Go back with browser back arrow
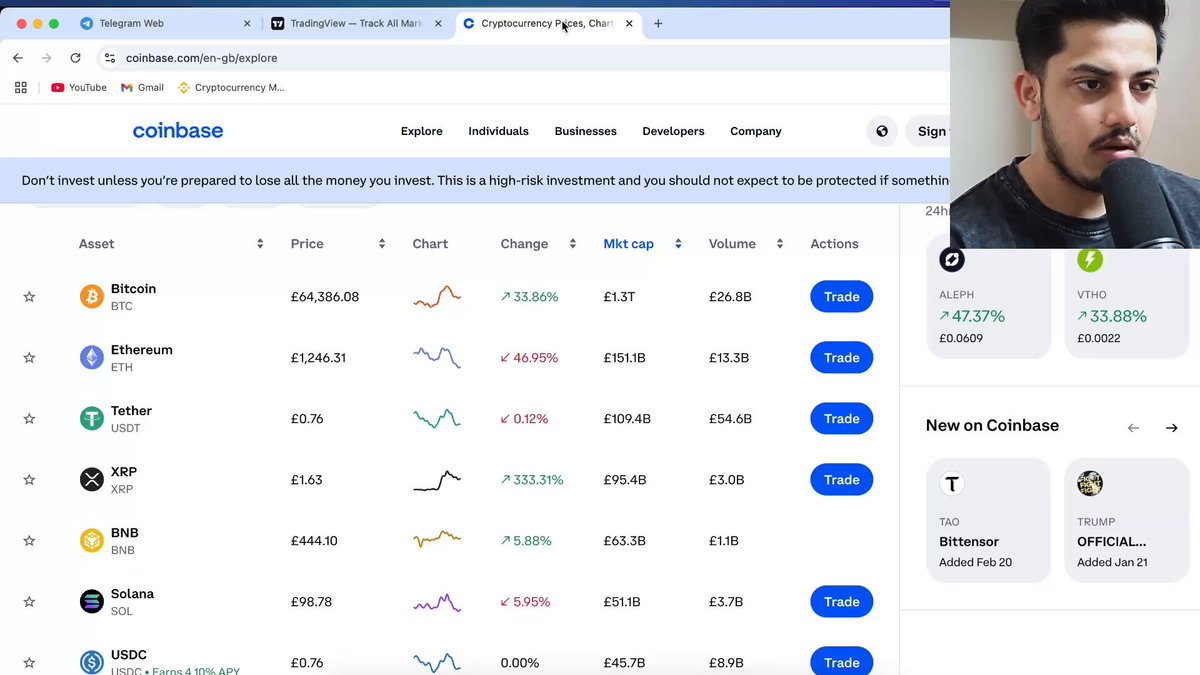The image size is (1200, 675). (18, 58)
